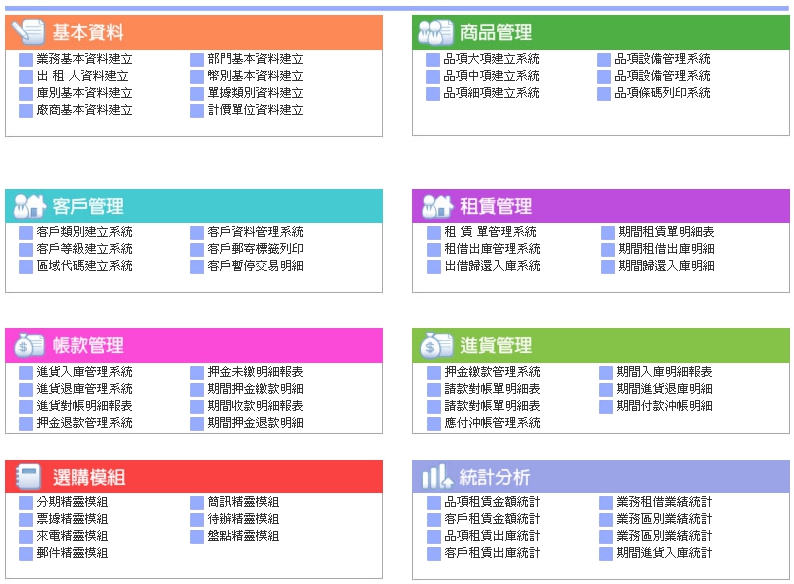Click the 客戶管理 header person-house icon

(x=29, y=206)
